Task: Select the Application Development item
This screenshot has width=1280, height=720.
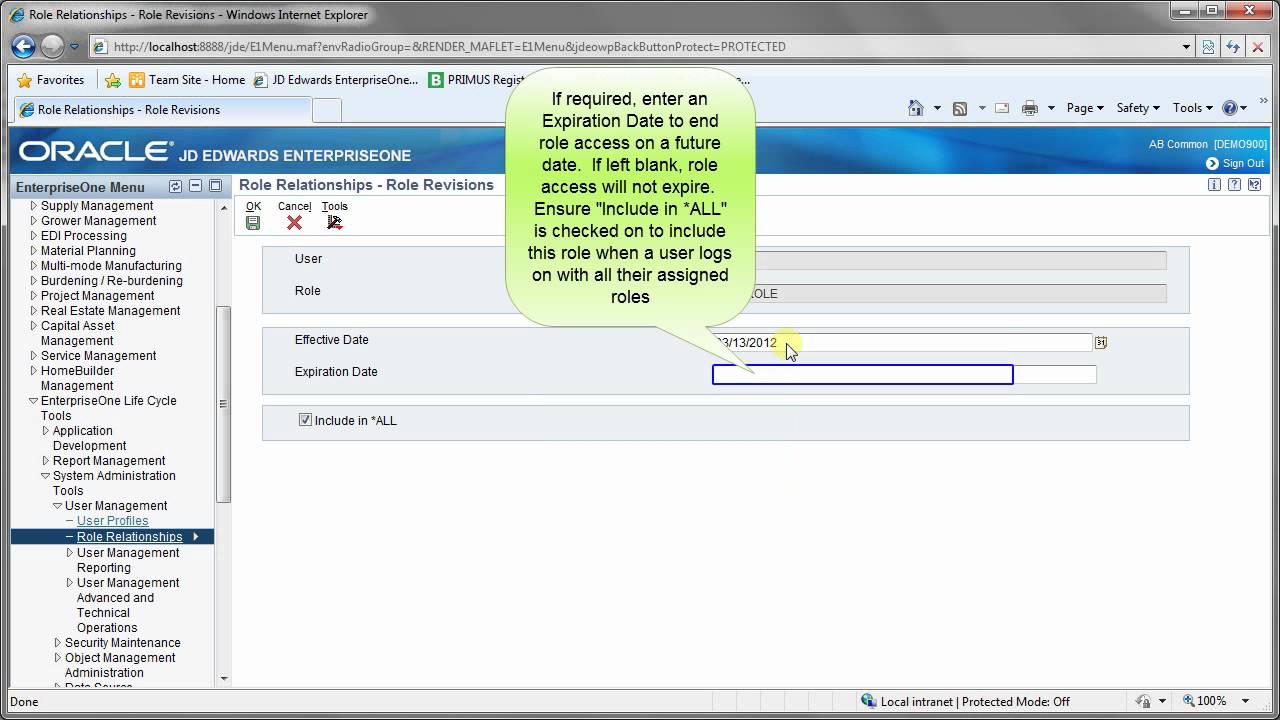Action: 89,438
